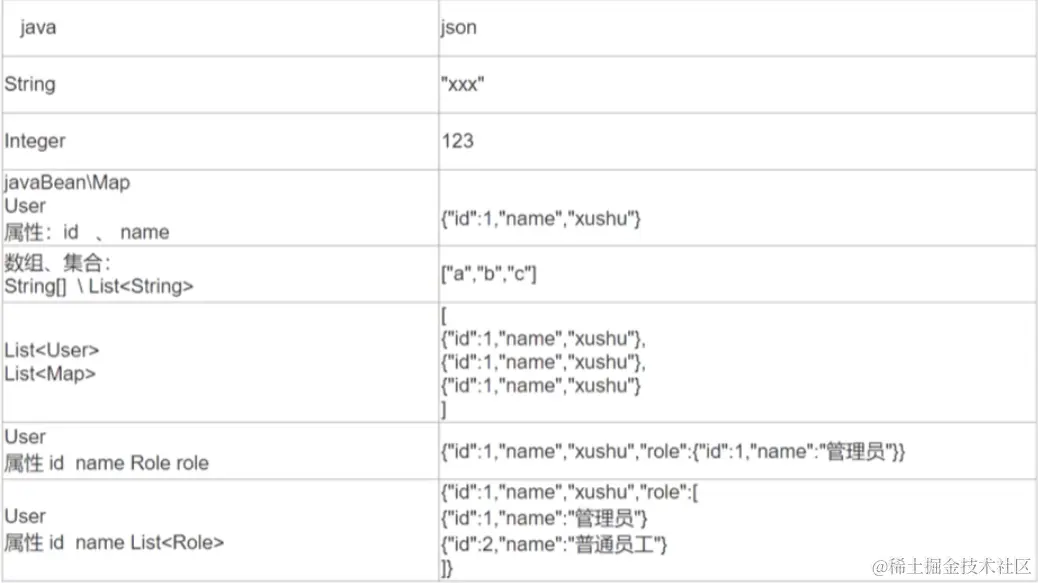The height and width of the screenshot is (583, 1038).
Task: Click the "属性 id name Role role" text
Action: click(x=107, y=463)
